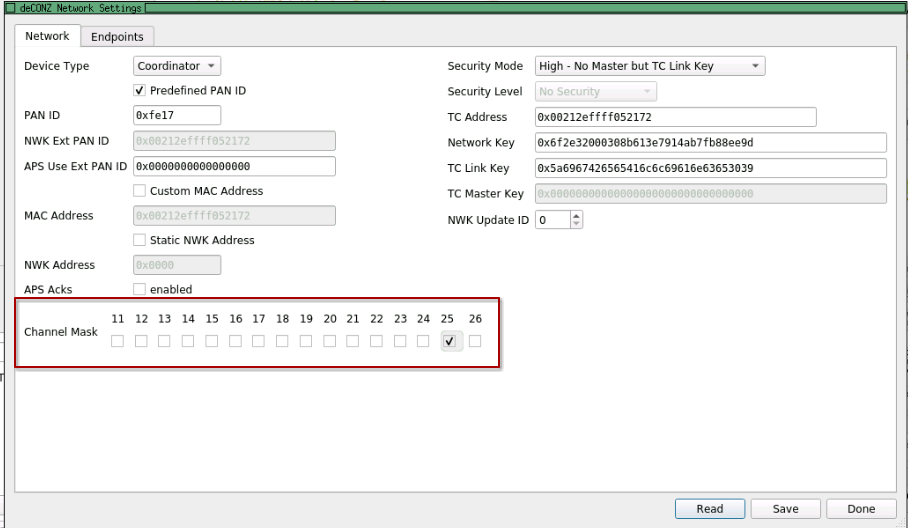Enable the Custom MAC Address checkbox
Viewport: 908px width, 528px height.
[x=140, y=190]
